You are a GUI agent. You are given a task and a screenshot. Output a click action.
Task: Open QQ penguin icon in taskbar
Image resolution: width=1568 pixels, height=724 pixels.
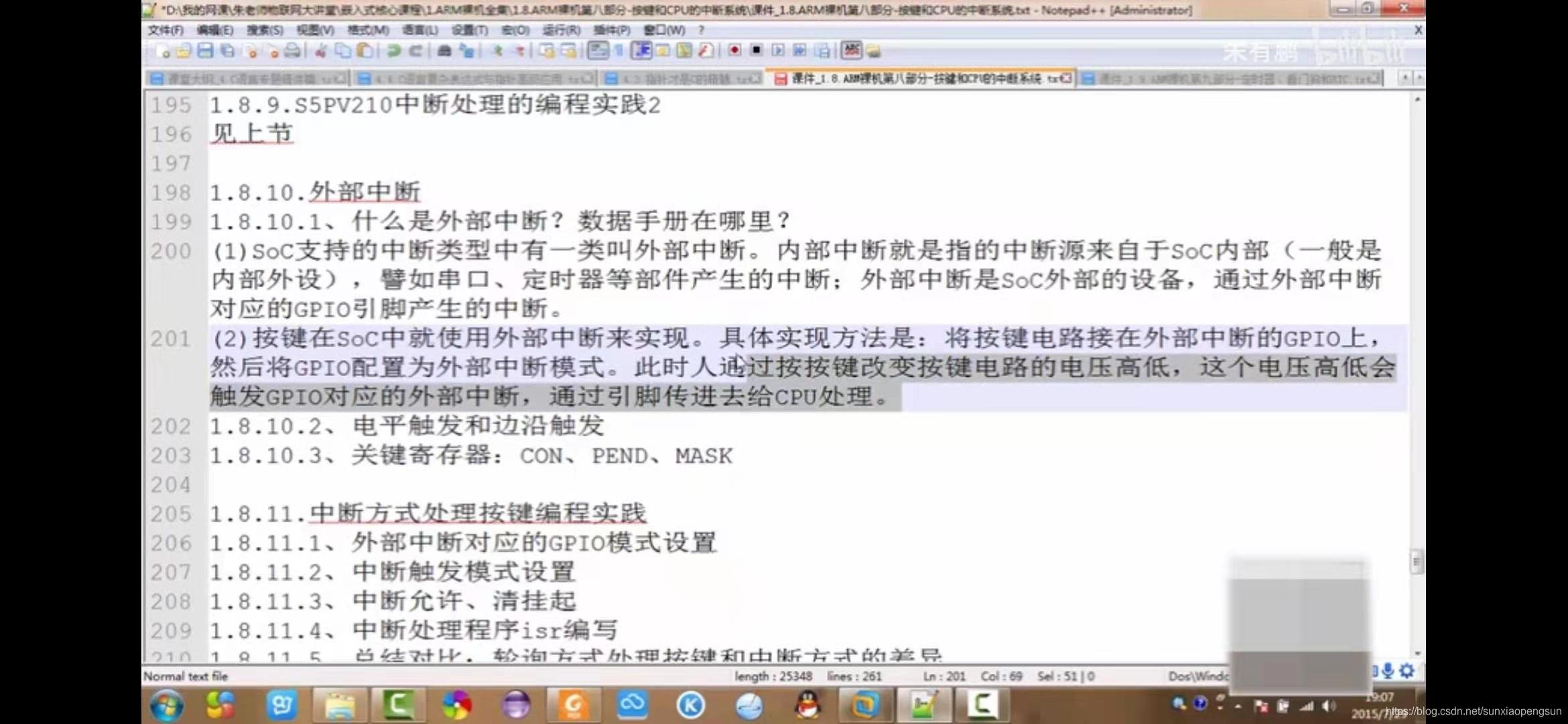[x=808, y=705]
